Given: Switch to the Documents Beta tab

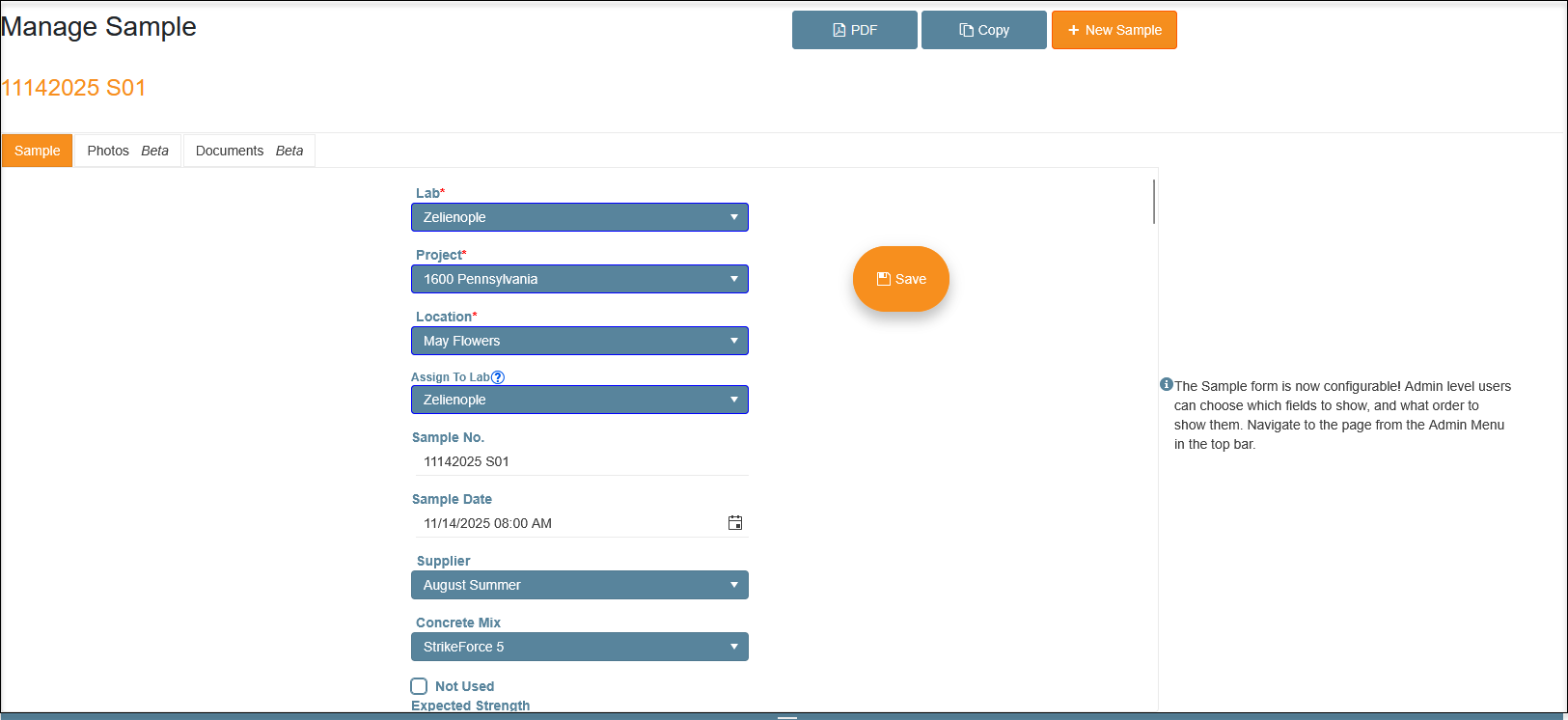Looking at the screenshot, I should pos(249,151).
